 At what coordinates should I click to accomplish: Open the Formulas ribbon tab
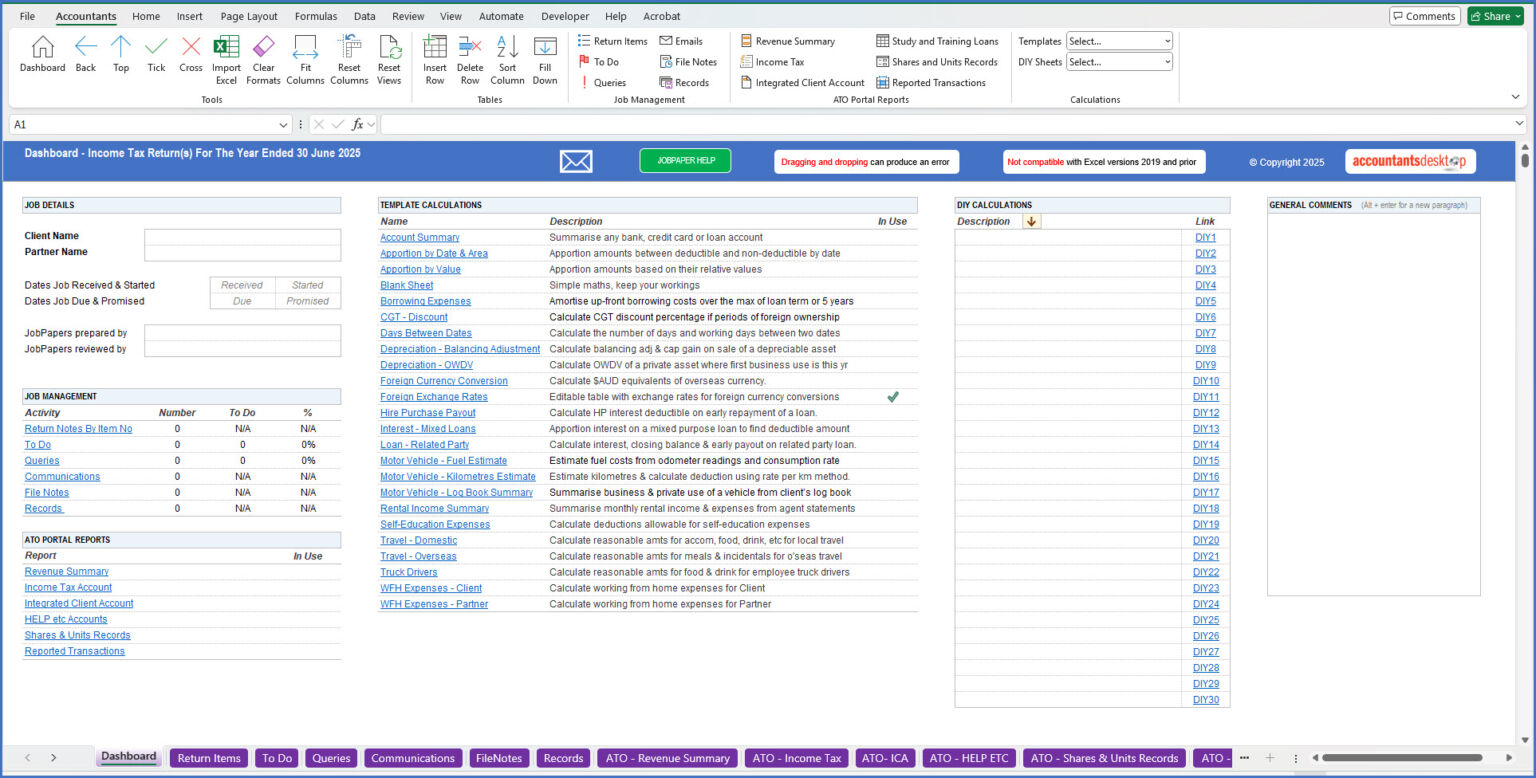(316, 16)
